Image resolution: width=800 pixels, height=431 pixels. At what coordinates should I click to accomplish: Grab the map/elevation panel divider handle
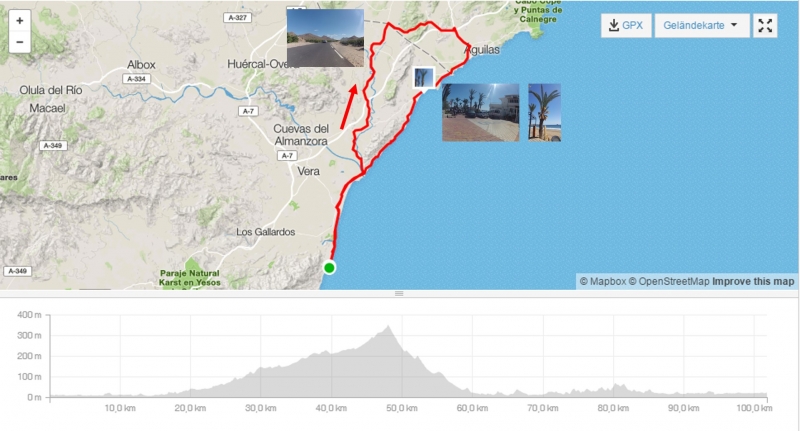[399, 293]
